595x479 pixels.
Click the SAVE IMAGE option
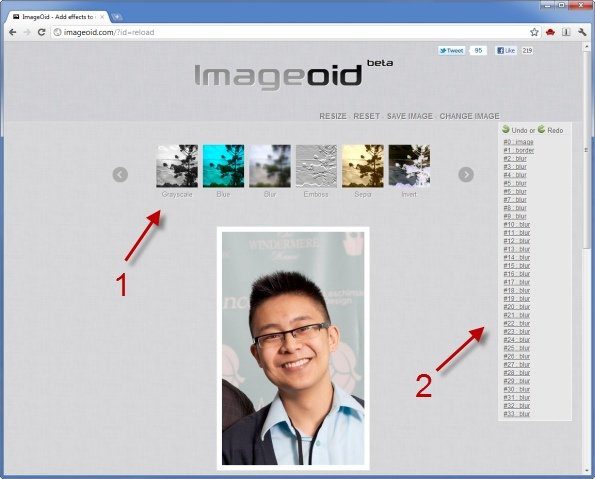[x=410, y=116]
